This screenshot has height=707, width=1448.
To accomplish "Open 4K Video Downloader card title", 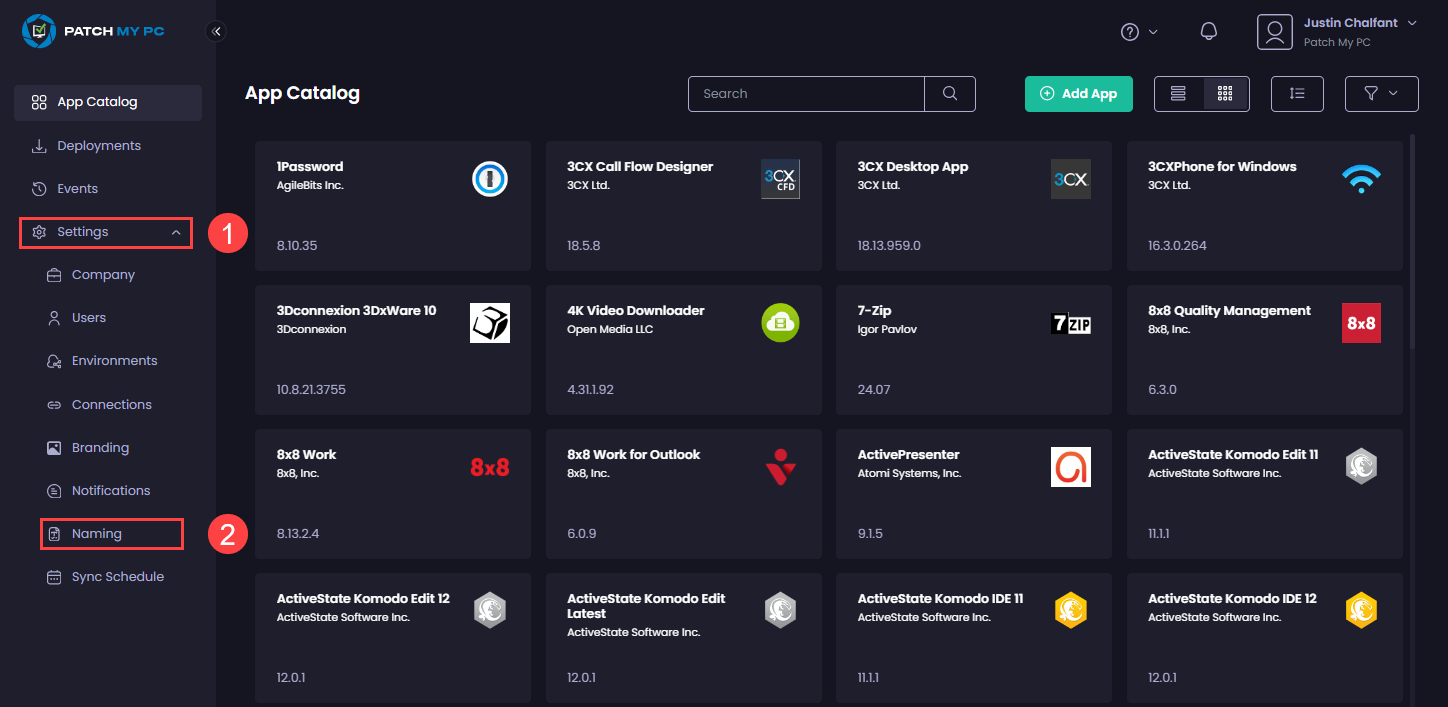I will pyautogui.click(x=635, y=311).
